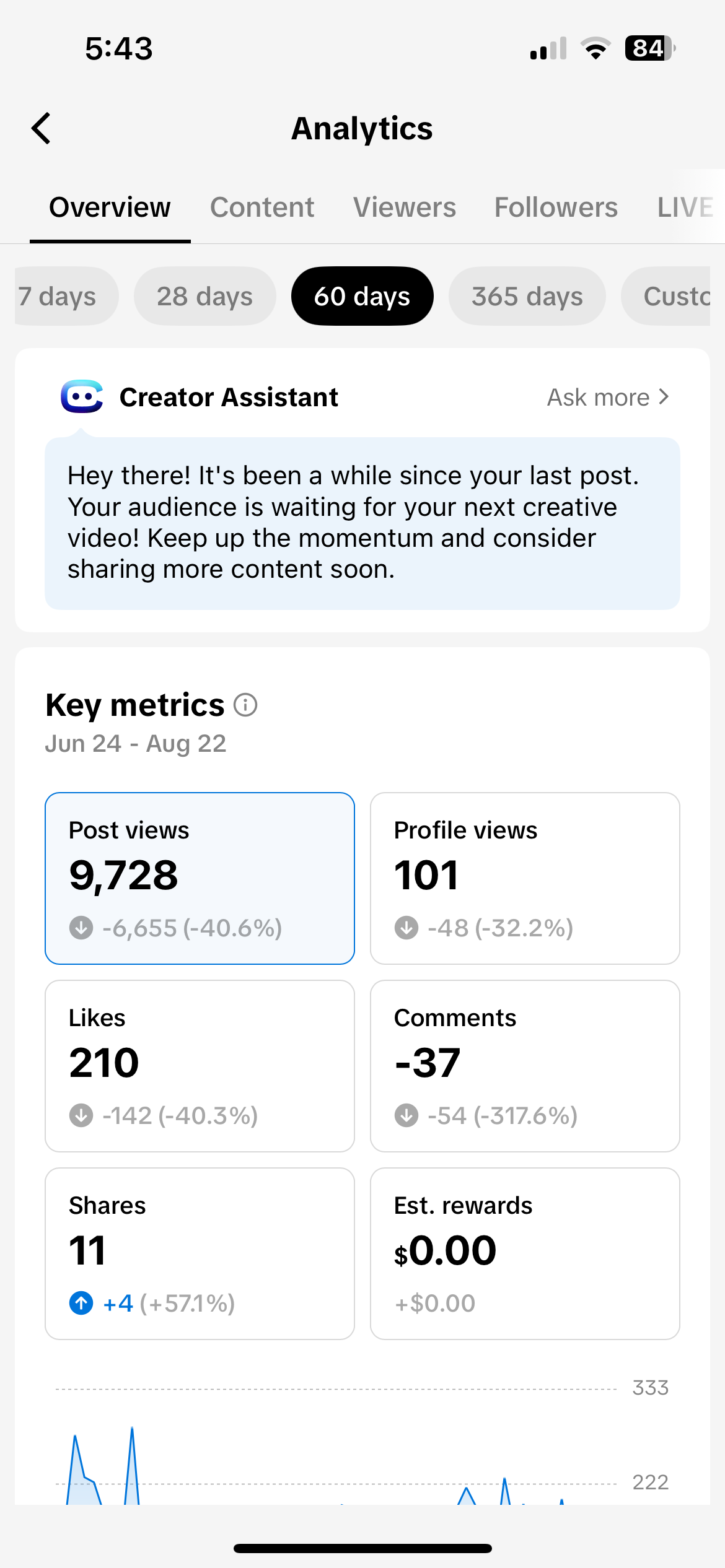Switch to the Content tab
Screen dimensions: 725x1568
tap(262, 207)
